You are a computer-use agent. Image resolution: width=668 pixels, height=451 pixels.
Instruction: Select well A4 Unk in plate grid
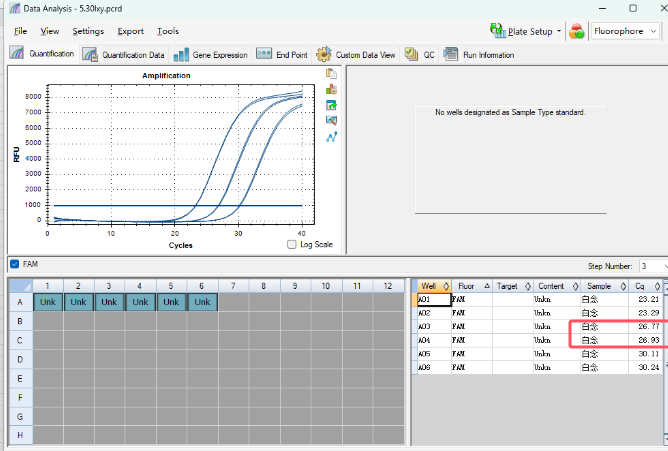(140, 302)
